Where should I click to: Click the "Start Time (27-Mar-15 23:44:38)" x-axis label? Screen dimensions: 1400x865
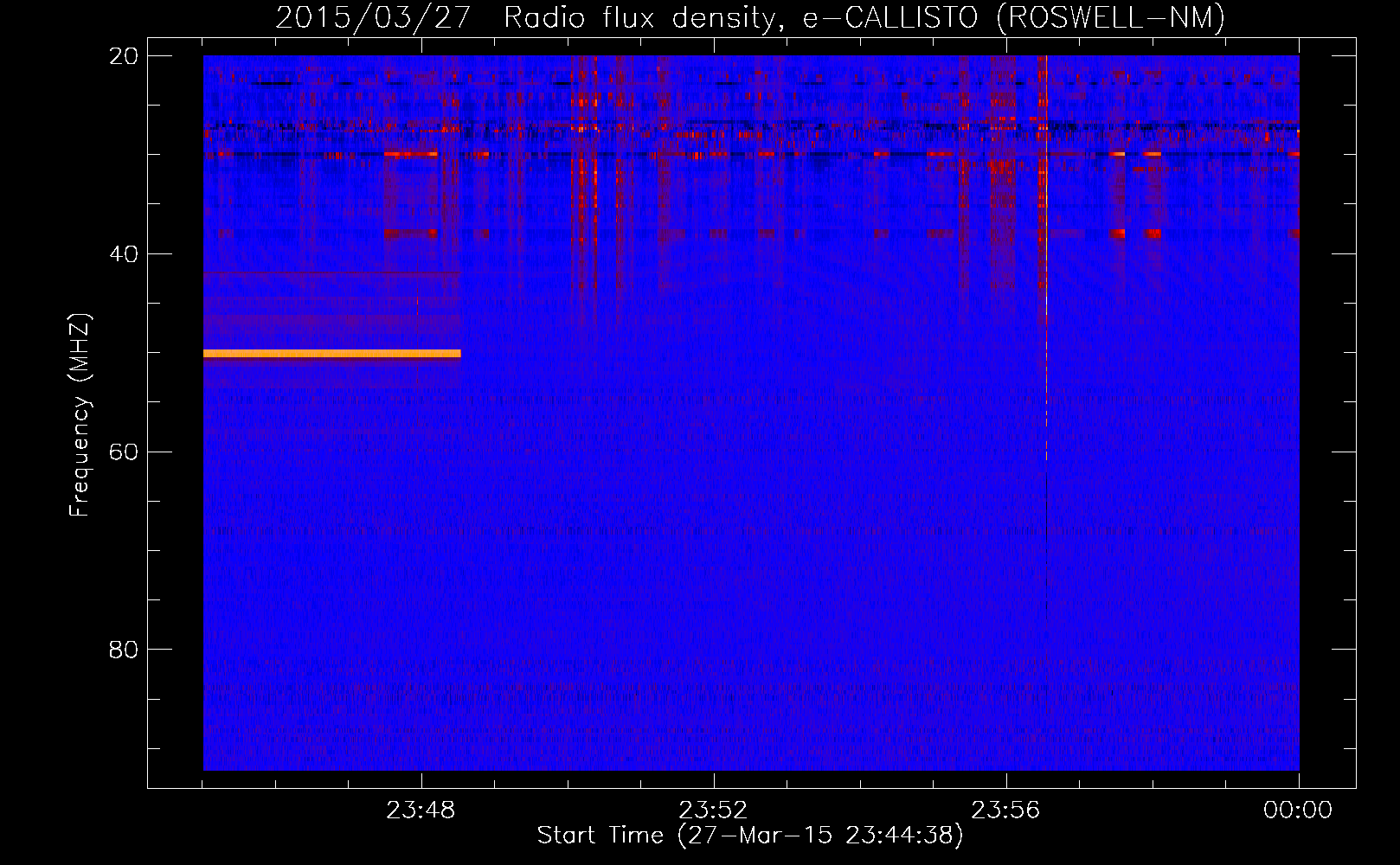(750, 836)
